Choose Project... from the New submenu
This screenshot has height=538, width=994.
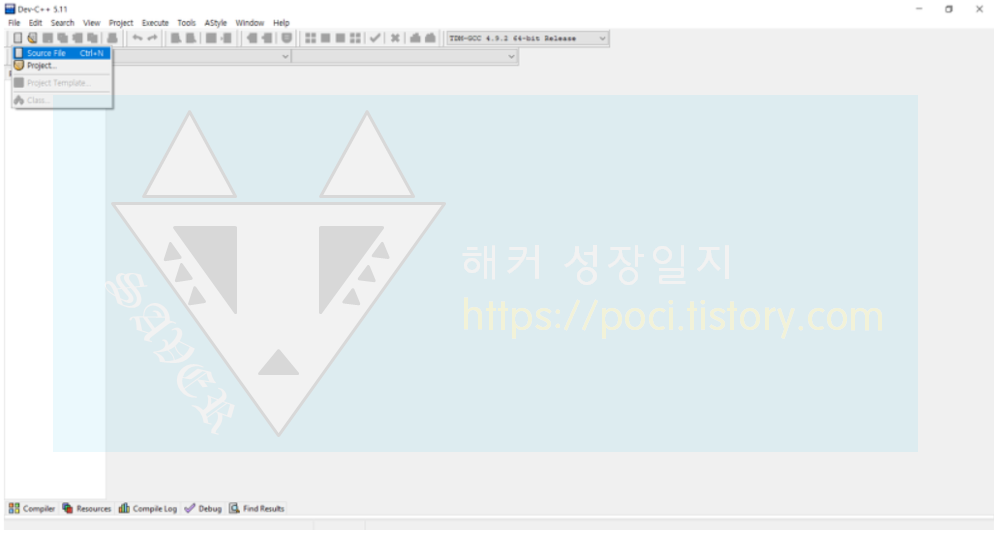point(61,65)
